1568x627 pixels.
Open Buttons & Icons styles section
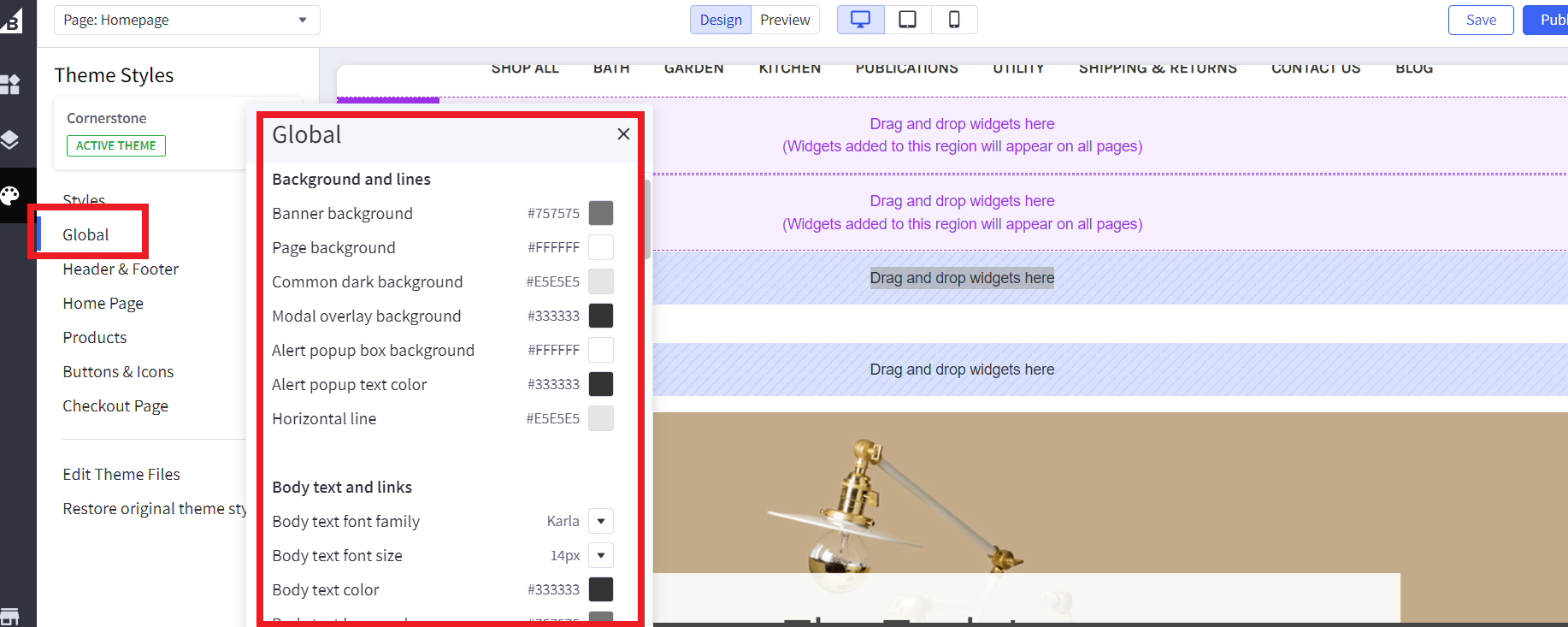pos(118,371)
